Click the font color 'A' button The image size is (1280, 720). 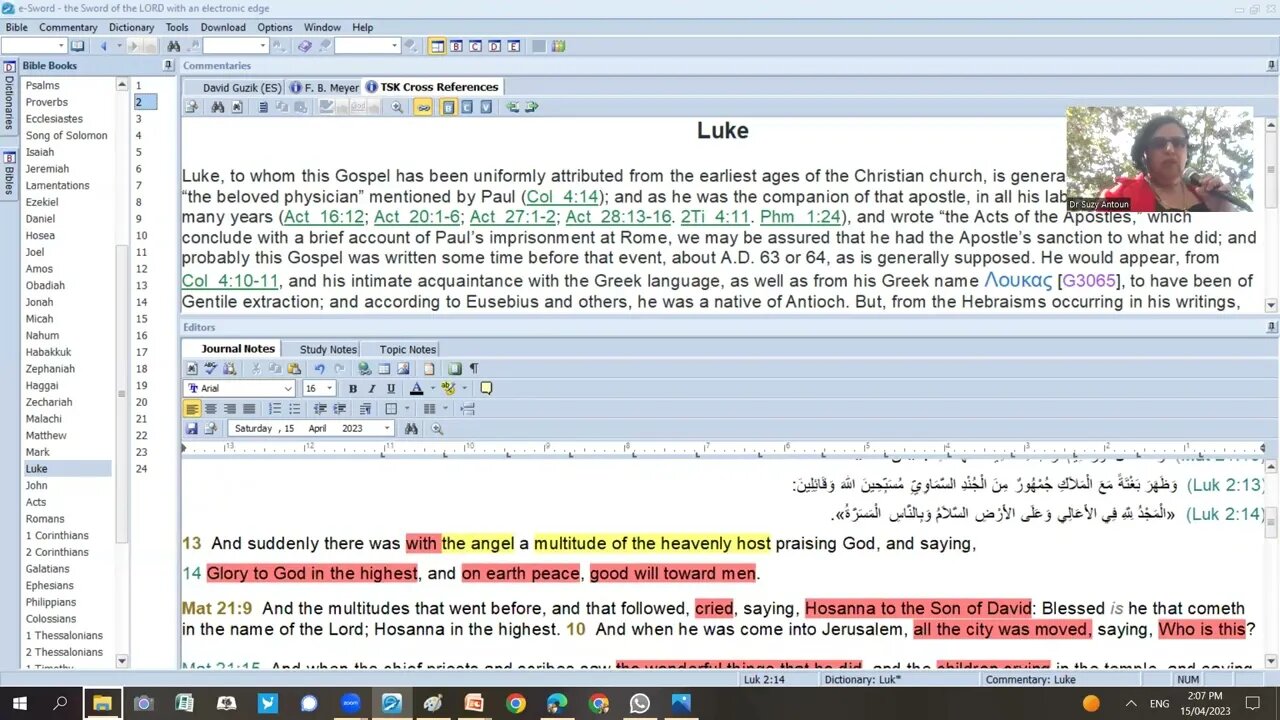point(416,388)
